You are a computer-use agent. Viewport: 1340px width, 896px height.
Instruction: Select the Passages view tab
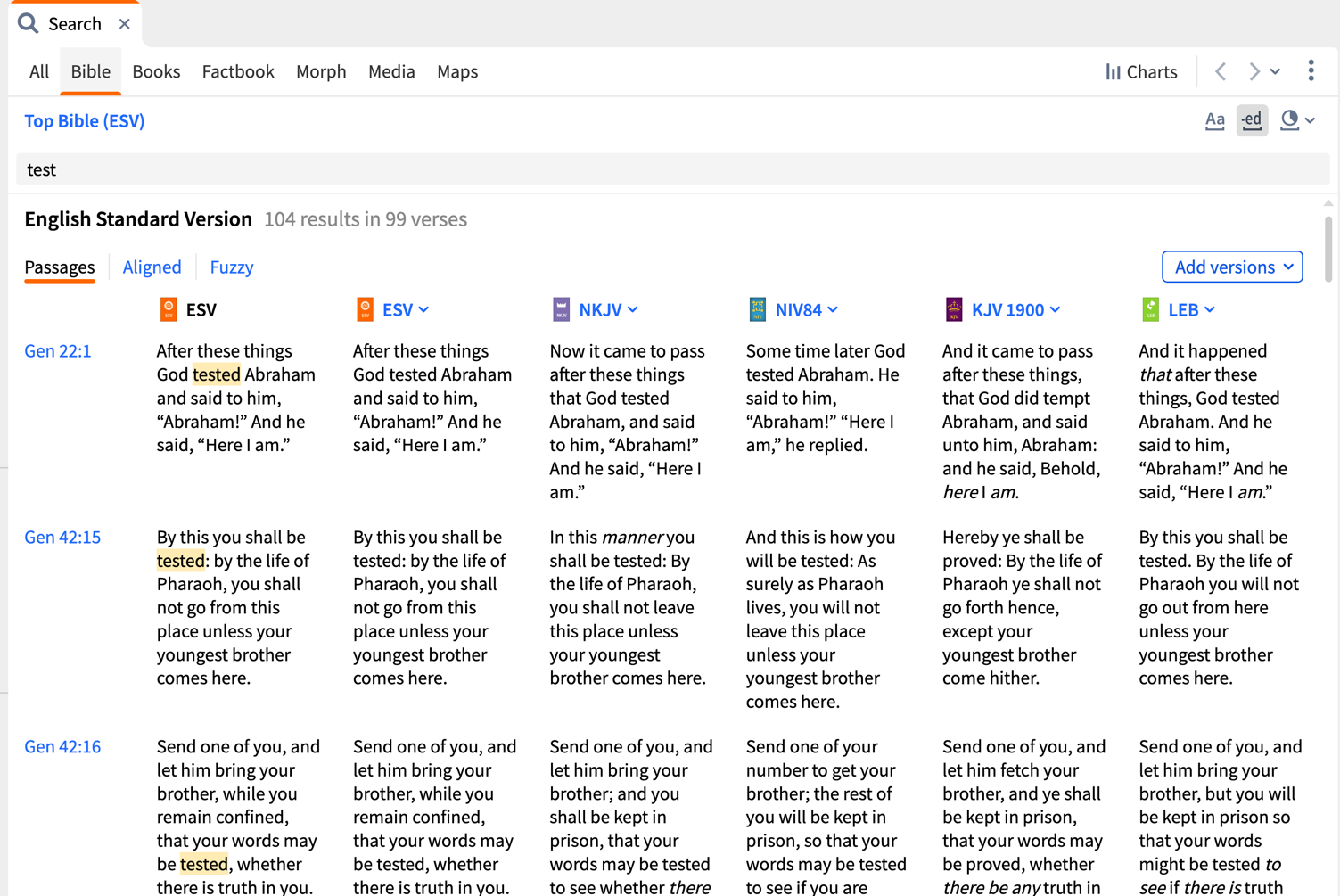pos(60,267)
